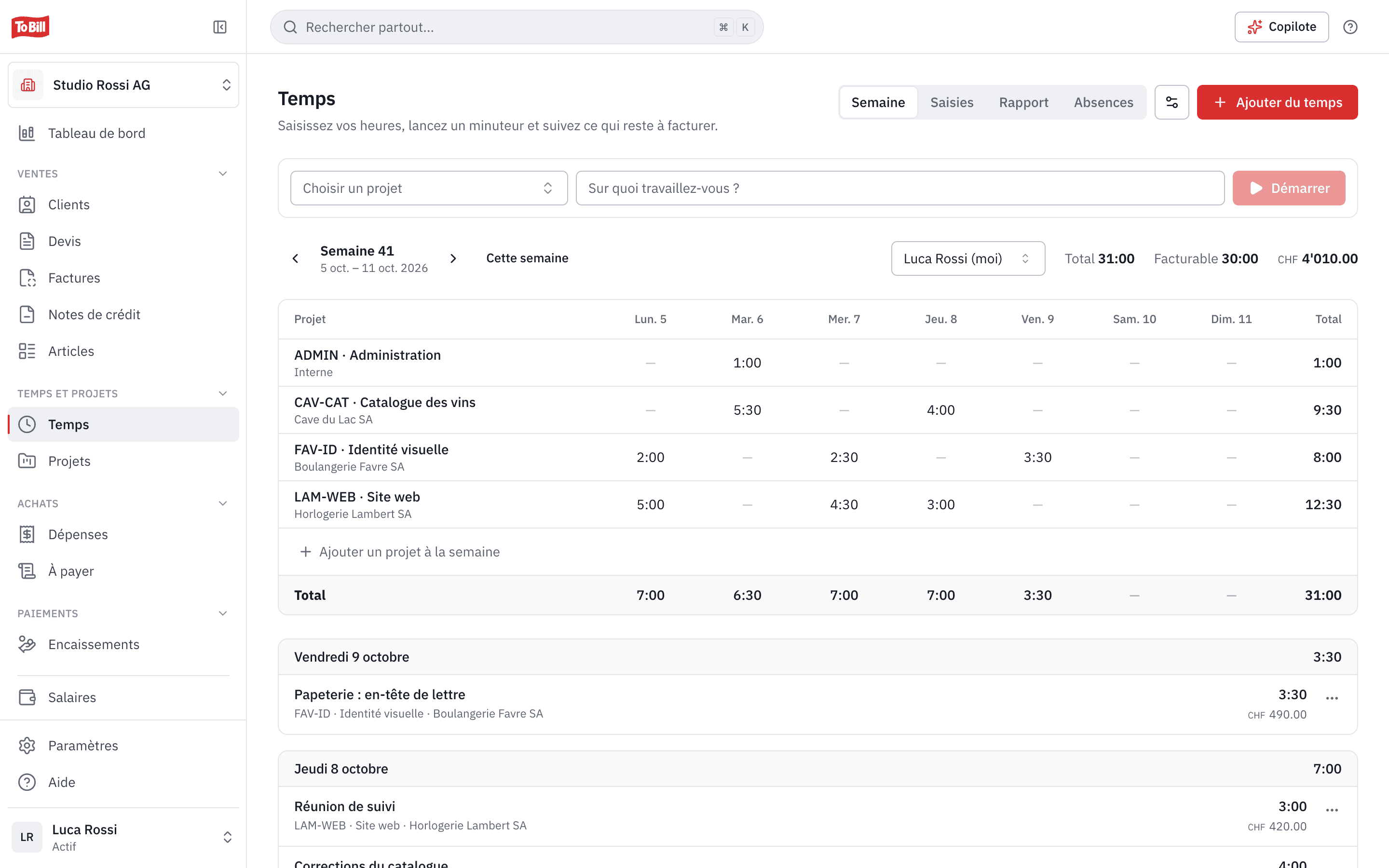Open Tableau de bord in sidebar
The height and width of the screenshot is (868, 1389).
pyautogui.click(x=123, y=133)
